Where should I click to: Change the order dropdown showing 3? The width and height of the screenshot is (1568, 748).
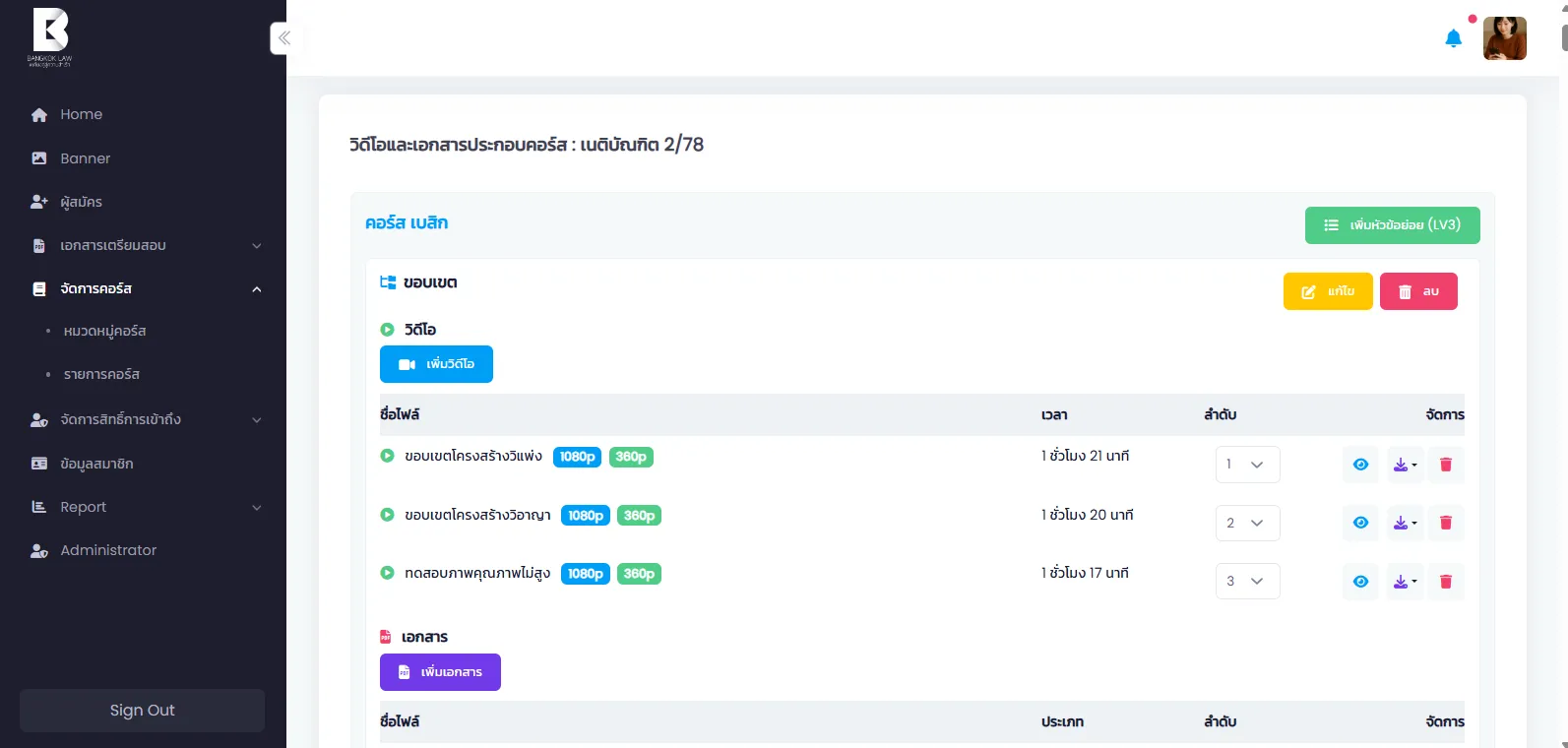tap(1247, 582)
